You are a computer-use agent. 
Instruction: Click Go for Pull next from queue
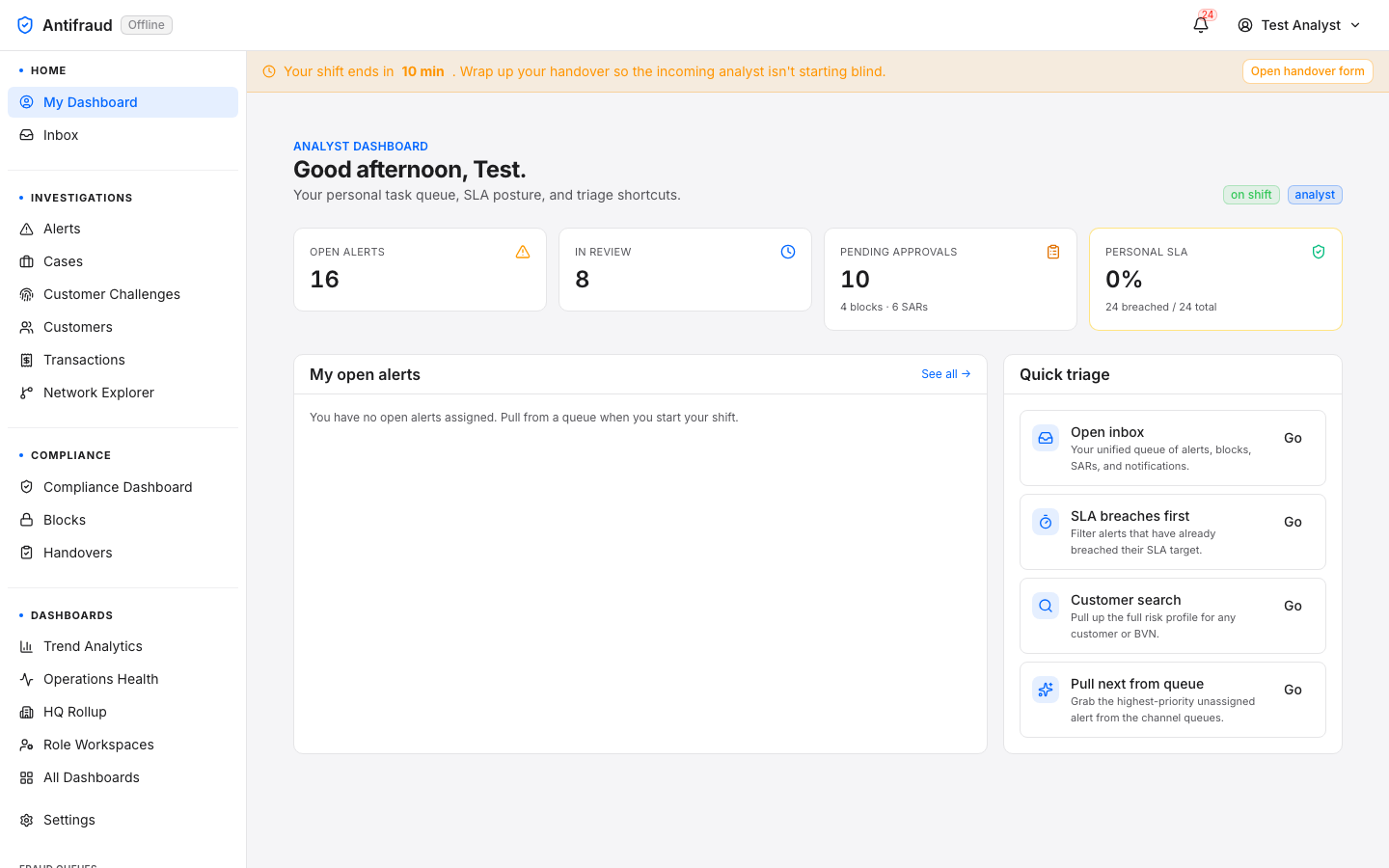[x=1293, y=690]
